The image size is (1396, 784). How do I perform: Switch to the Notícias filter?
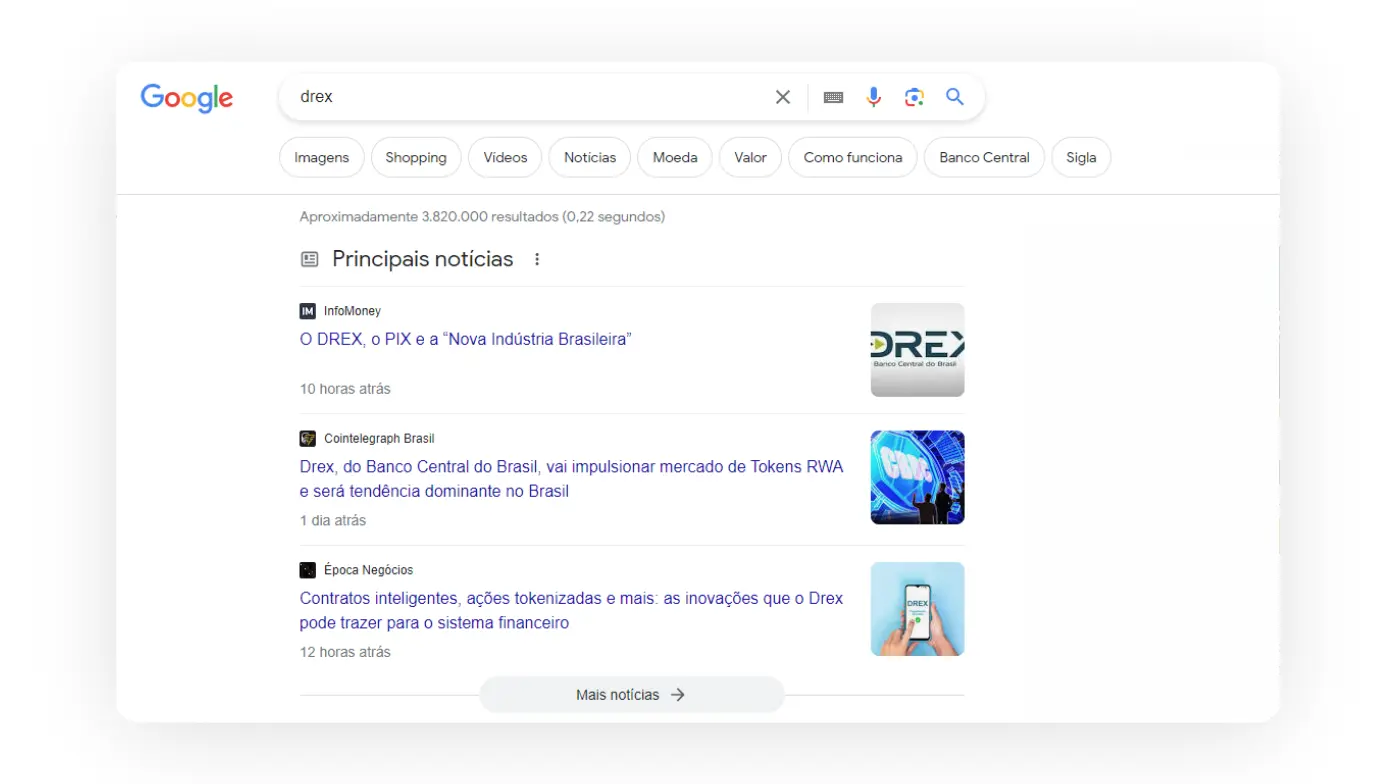point(589,157)
